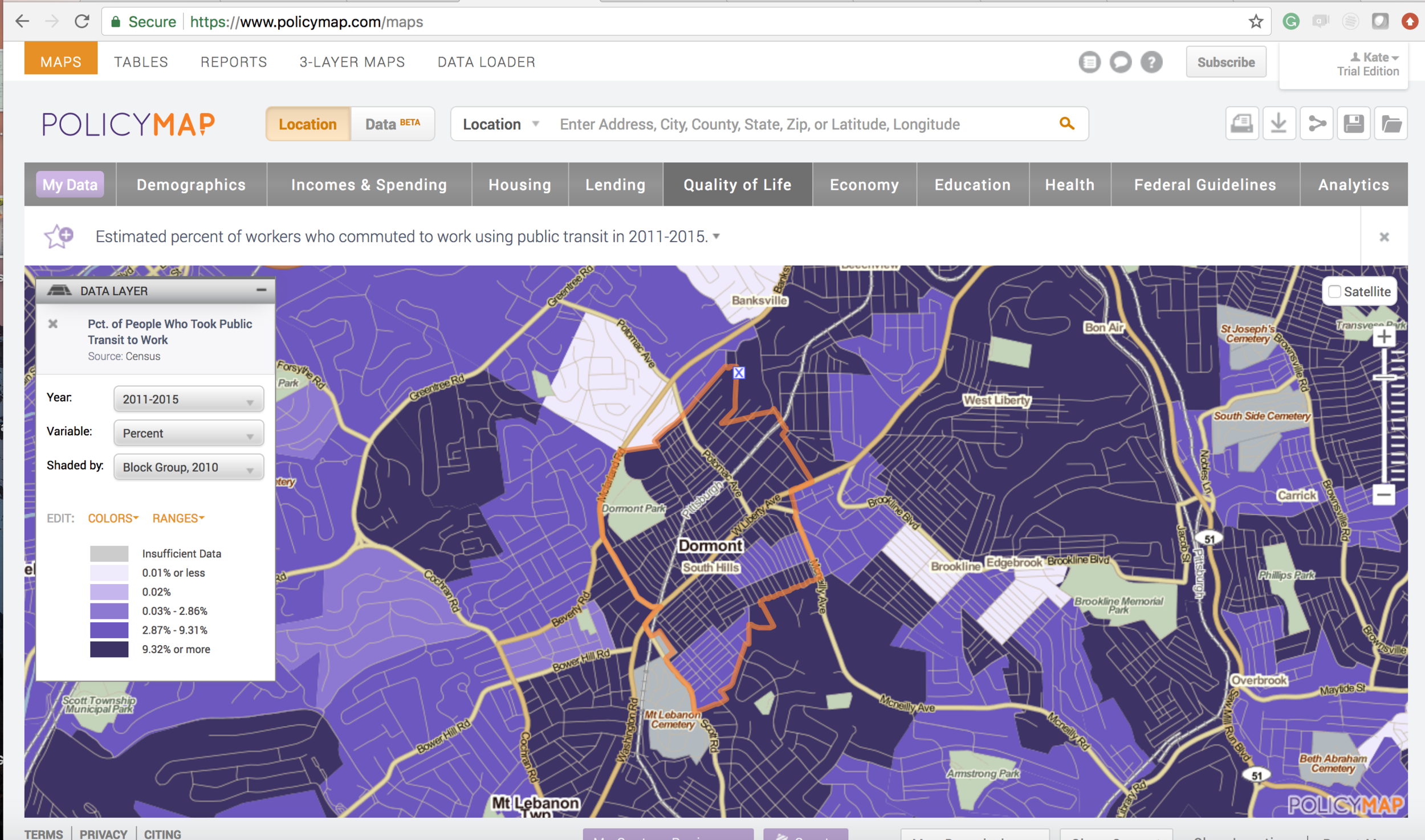Reload the page with refresh icon

click(82, 22)
